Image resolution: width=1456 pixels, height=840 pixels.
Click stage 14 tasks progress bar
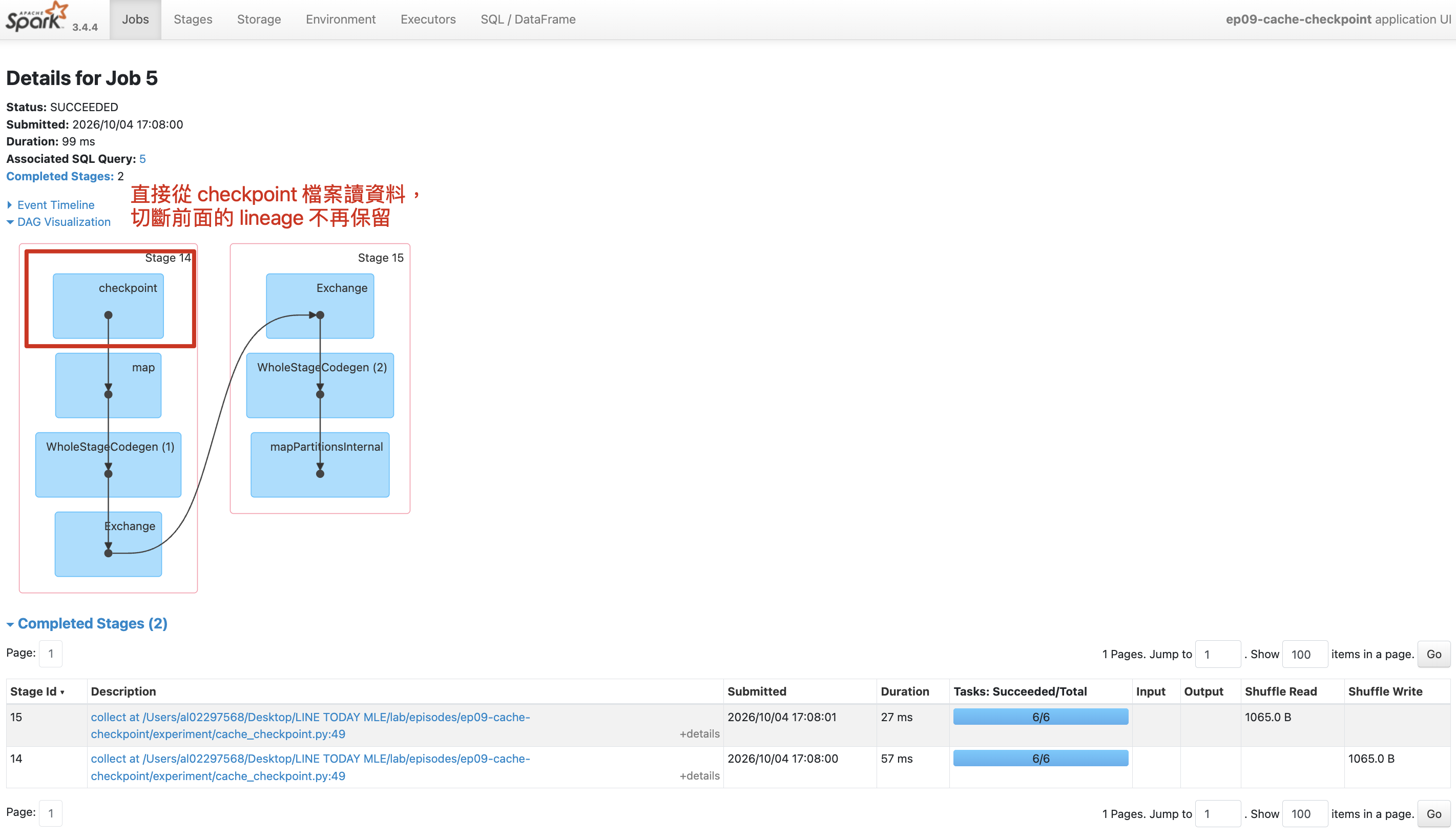(1041, 758)
